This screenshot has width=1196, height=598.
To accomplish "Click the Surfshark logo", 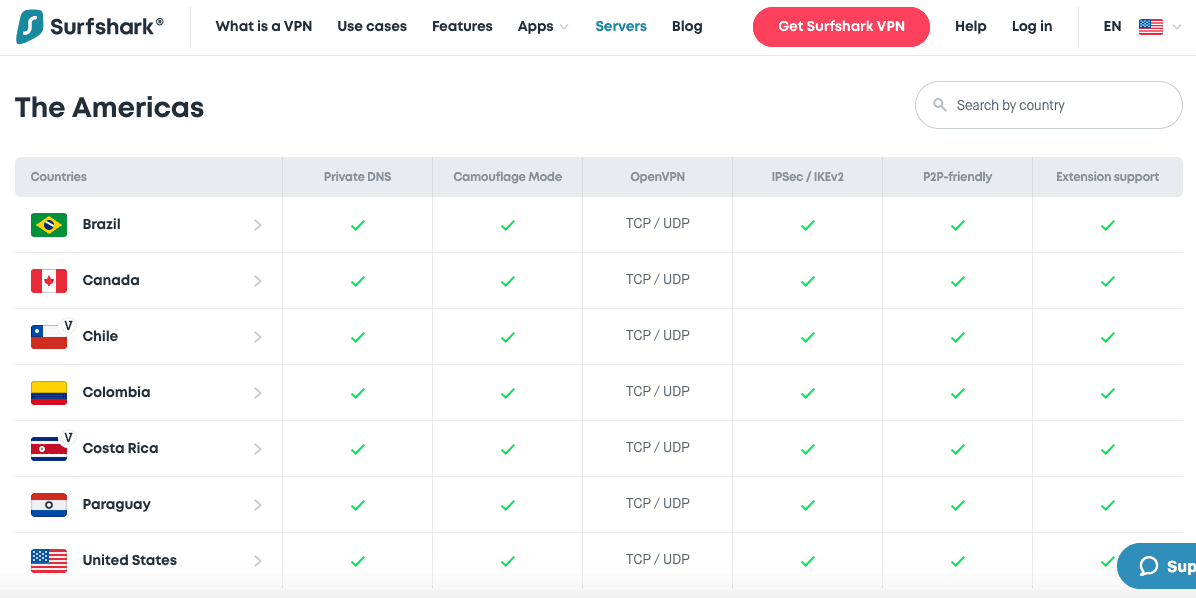I will click(x=89, y=27).
